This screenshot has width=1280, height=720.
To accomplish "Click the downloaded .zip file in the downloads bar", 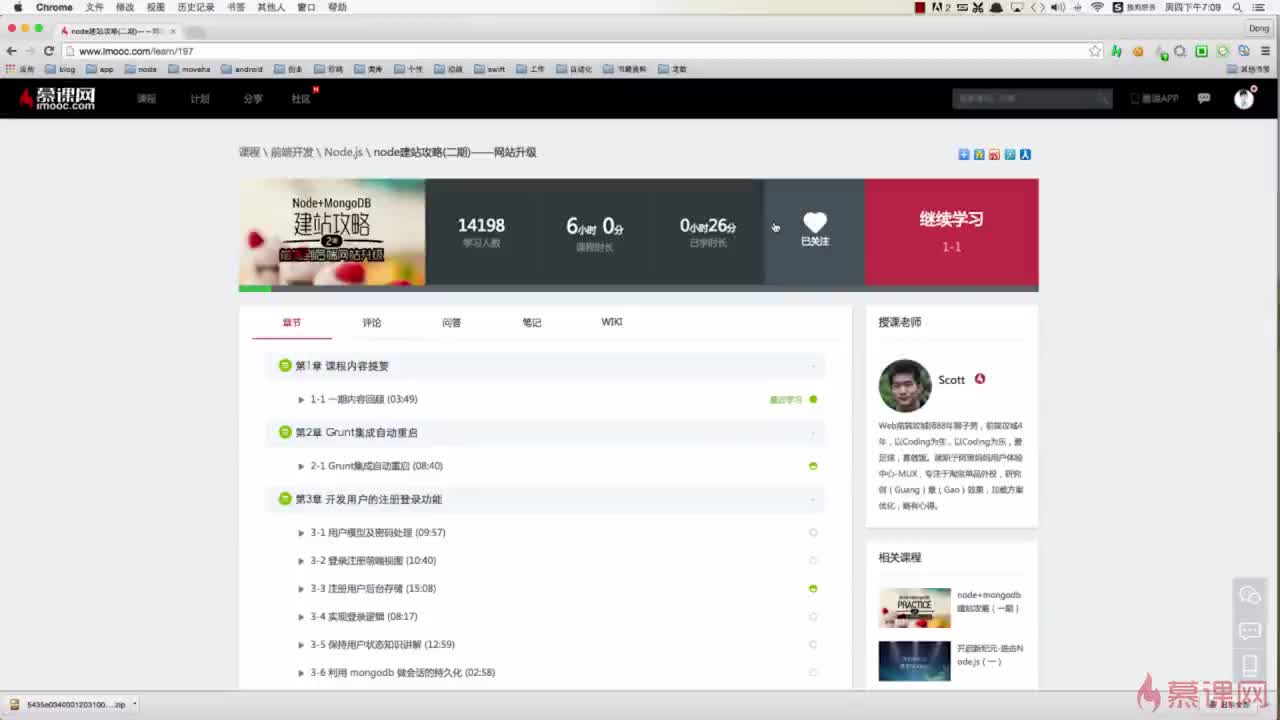I will 67,705.
